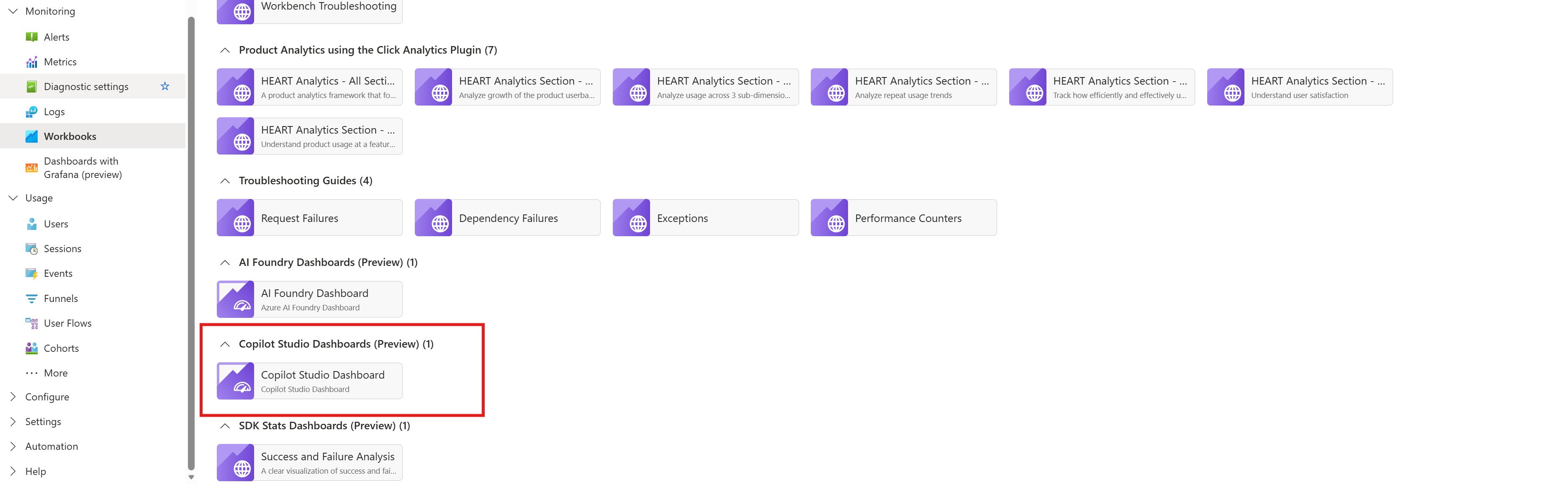Open the Copilot Studio Dashboard workbook
1568x490 pixels.
[x=309, y=380]
